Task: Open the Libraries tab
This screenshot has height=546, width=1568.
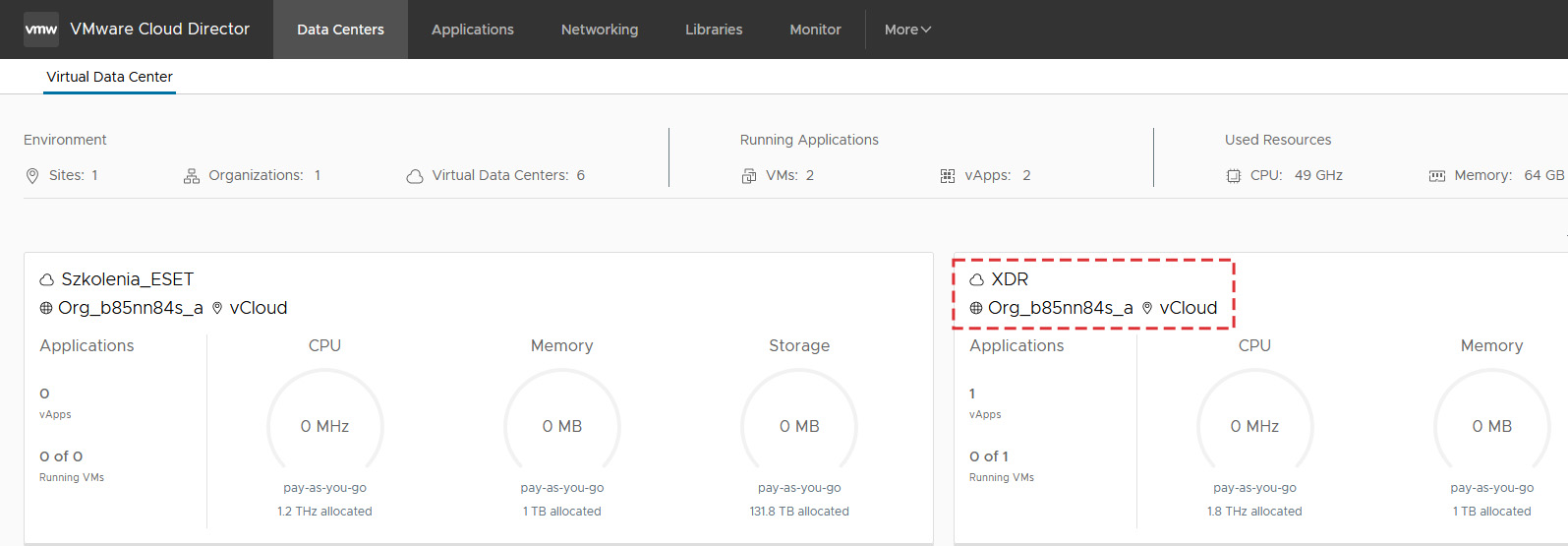Action: coord(714,30)
